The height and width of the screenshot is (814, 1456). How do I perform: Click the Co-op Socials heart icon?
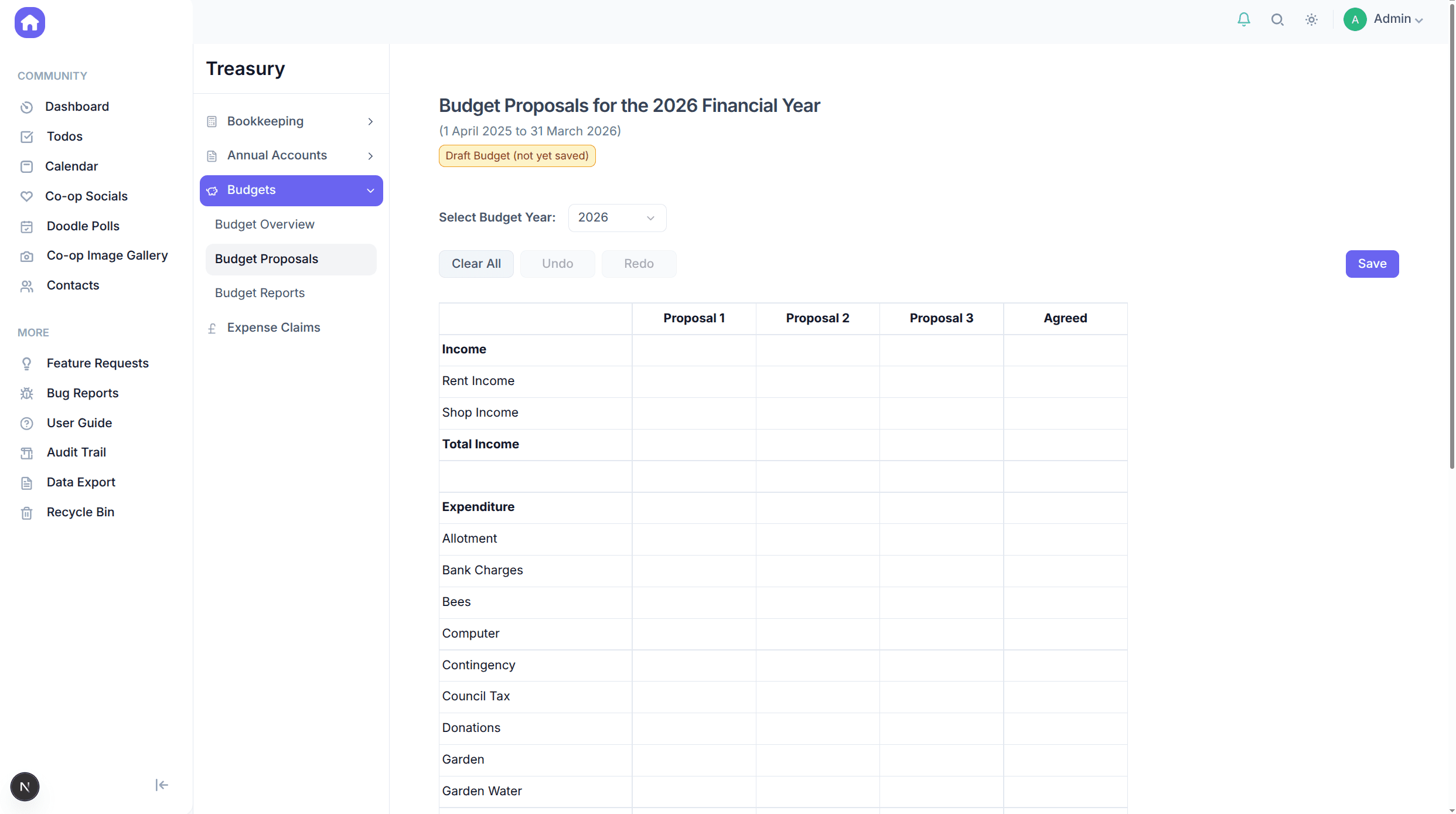pyautogui.click(x=27, y=197)
